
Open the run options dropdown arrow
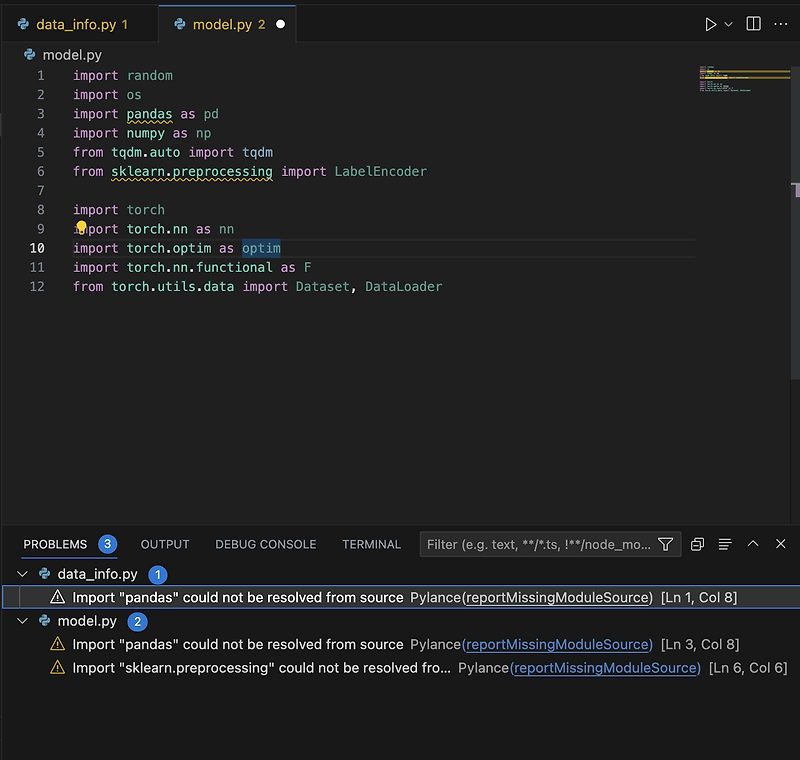729,24
